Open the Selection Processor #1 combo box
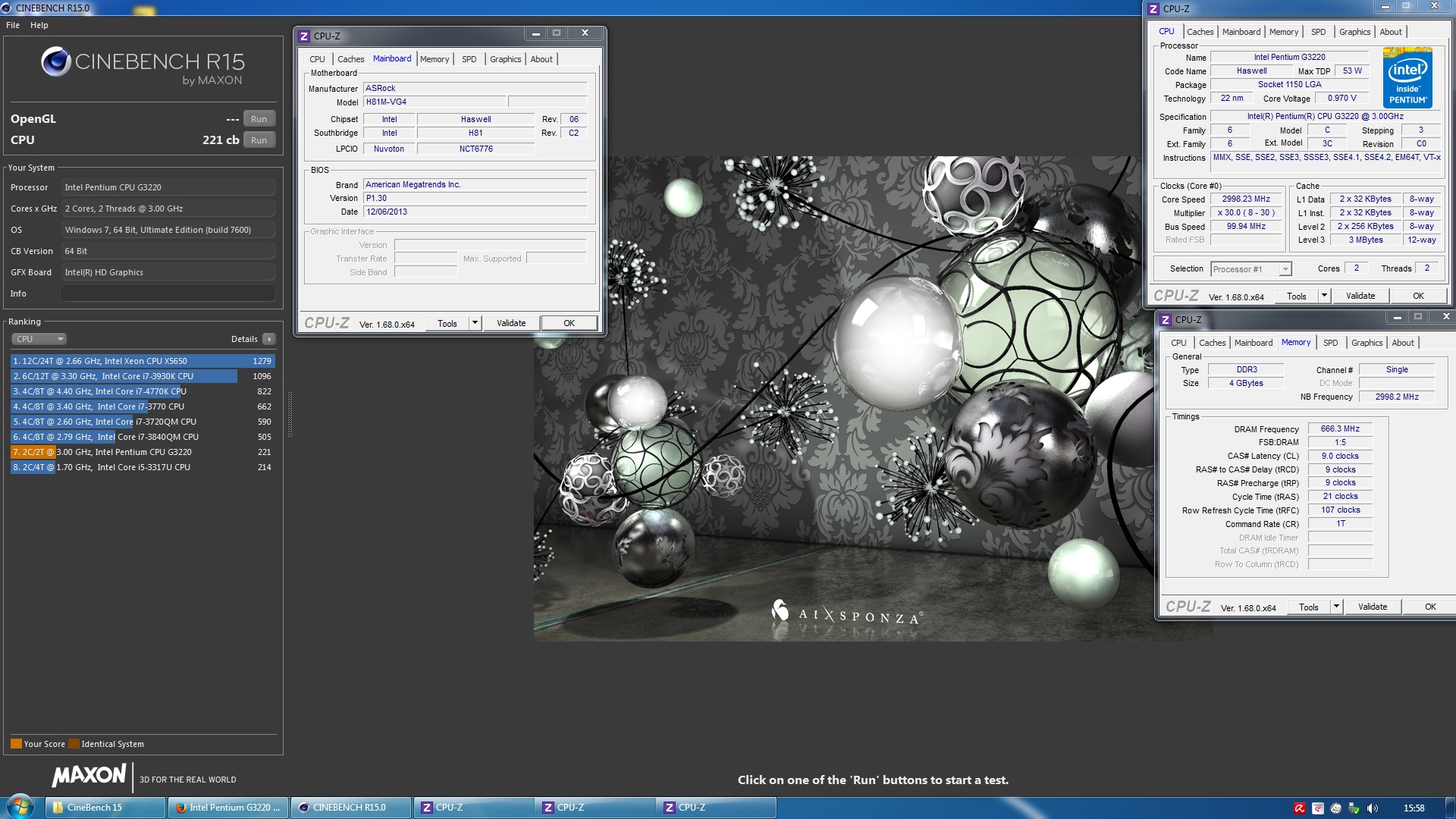Viewport: 1456px width, 819px height. point(1250,269)
